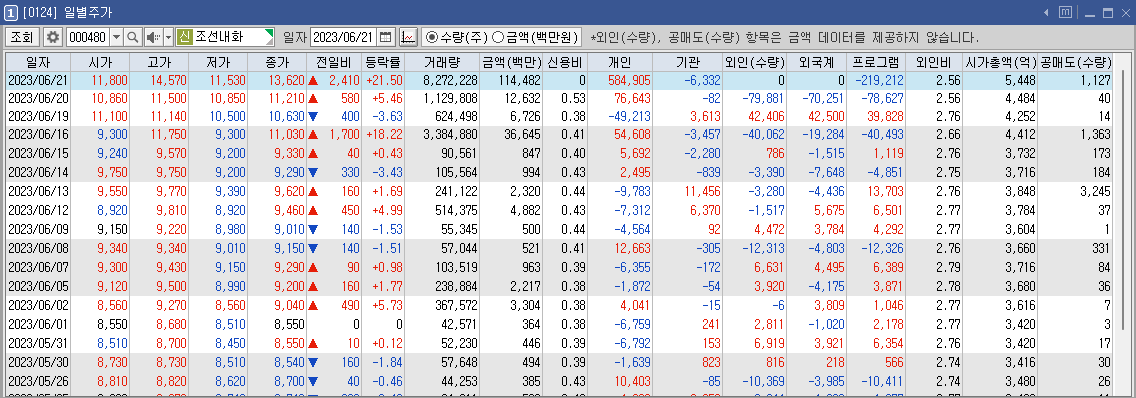Open the chart view icon
Image resolution: width=1136 pixels, height=398 pixels.
point(408,37)
